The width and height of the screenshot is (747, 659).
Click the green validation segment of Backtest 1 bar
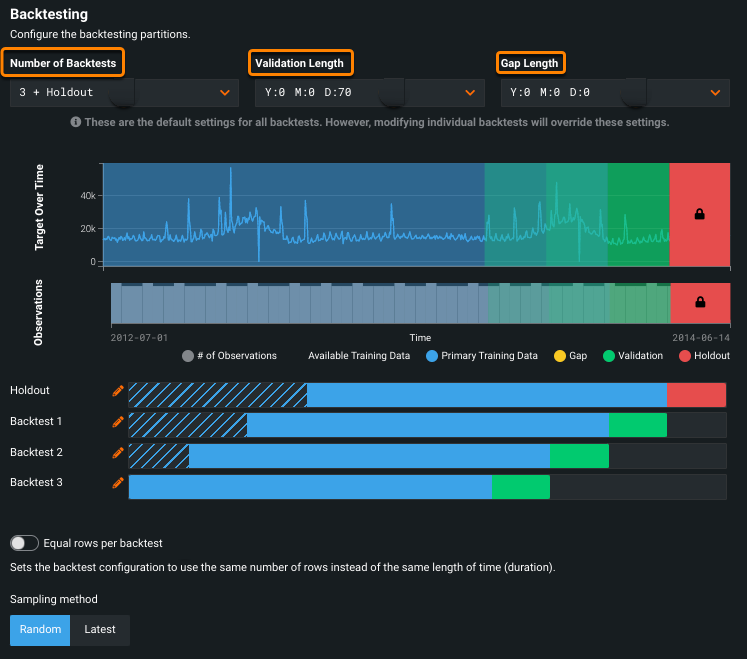pyautogui.click(x=637, y=425)
